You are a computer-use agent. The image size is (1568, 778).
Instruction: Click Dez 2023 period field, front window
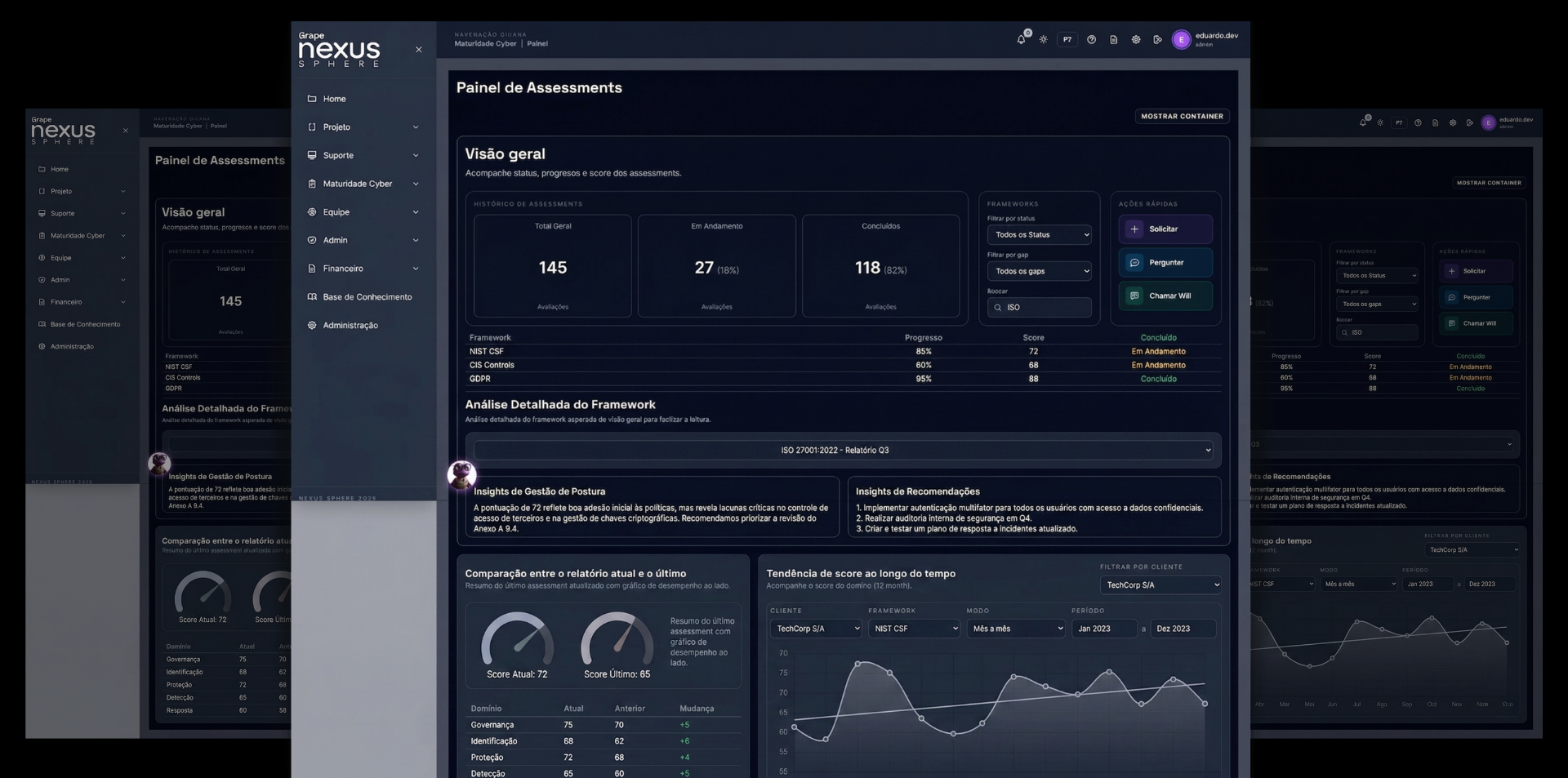click(1183, 629)
